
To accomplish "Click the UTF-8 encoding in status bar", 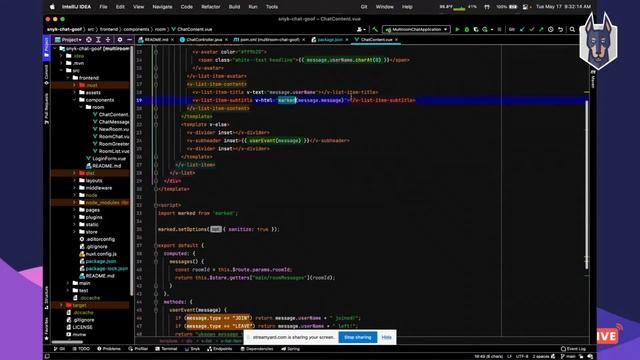I will click(522, 356).
